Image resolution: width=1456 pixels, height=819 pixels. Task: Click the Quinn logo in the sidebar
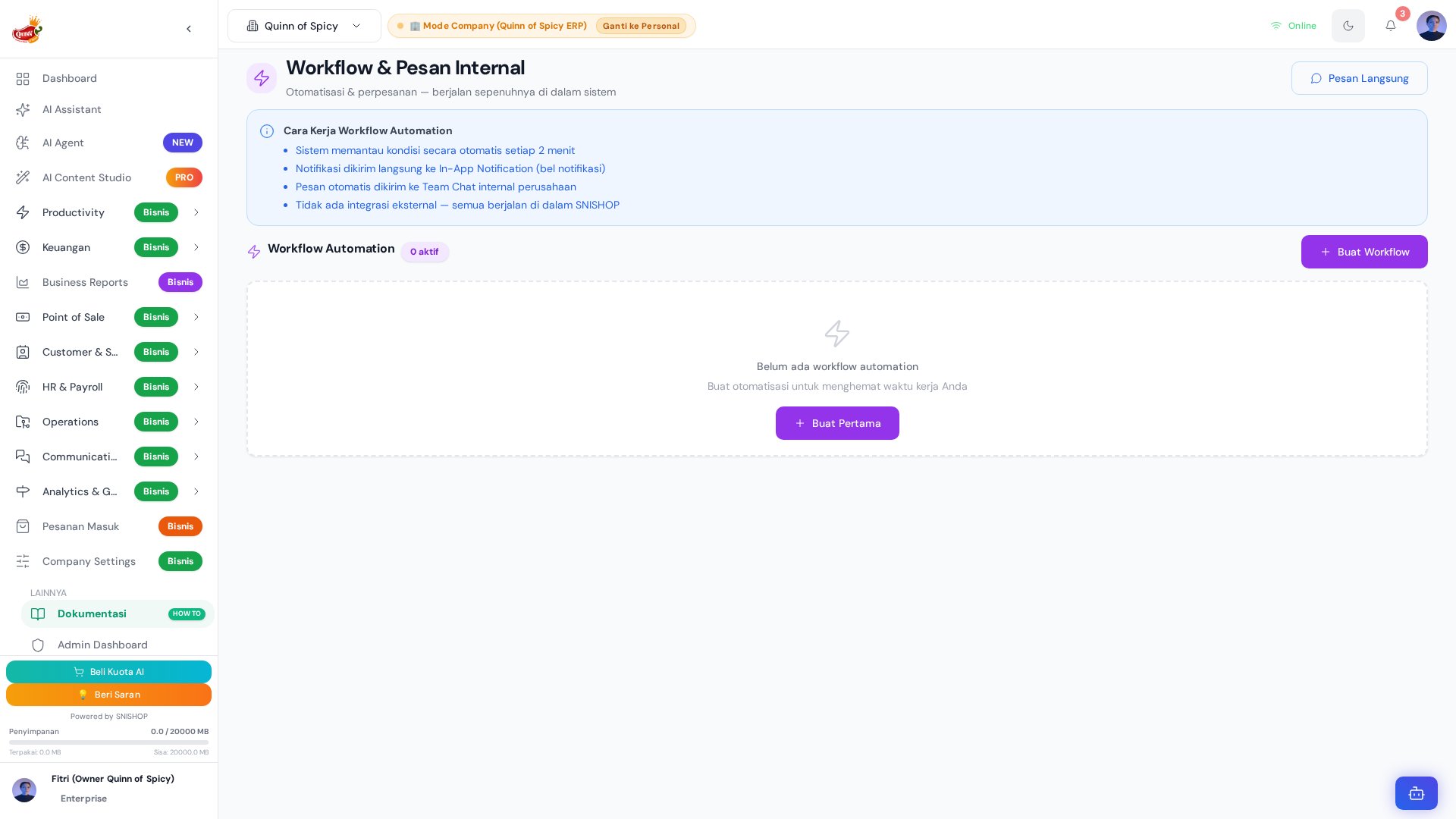click(27, 30)
